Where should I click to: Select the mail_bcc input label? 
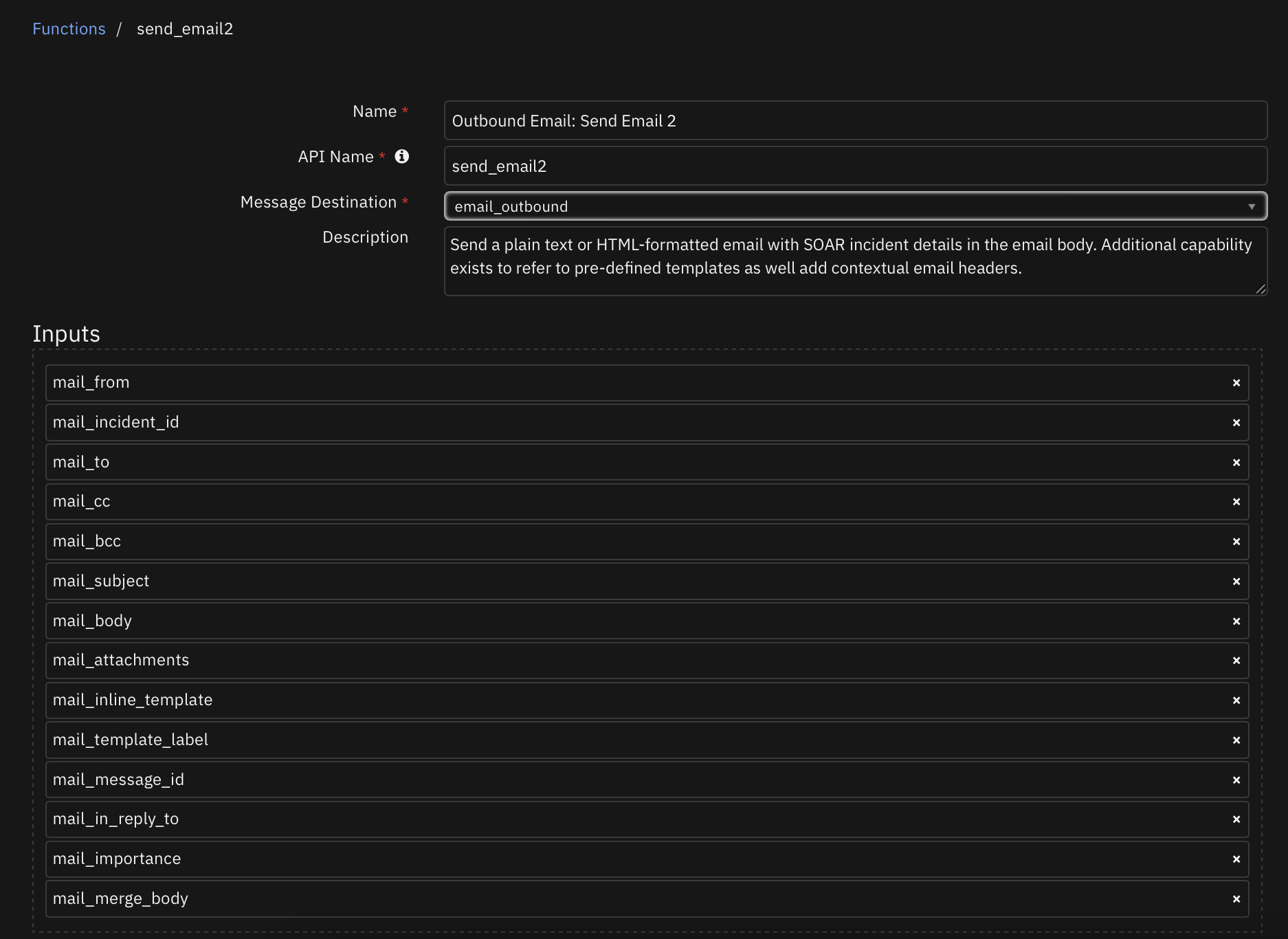(x=87, y=541)
